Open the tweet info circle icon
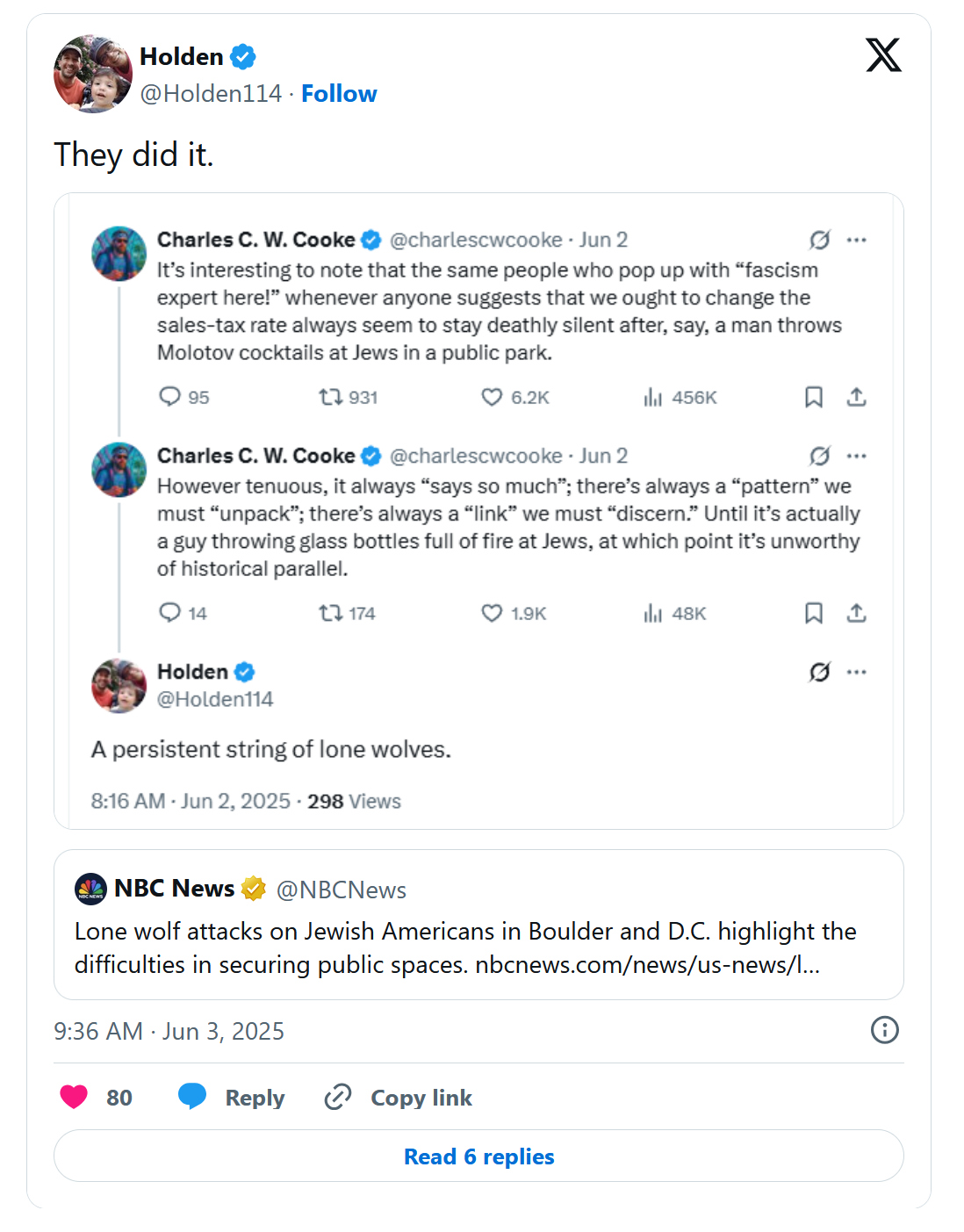 pos(884,1030)
